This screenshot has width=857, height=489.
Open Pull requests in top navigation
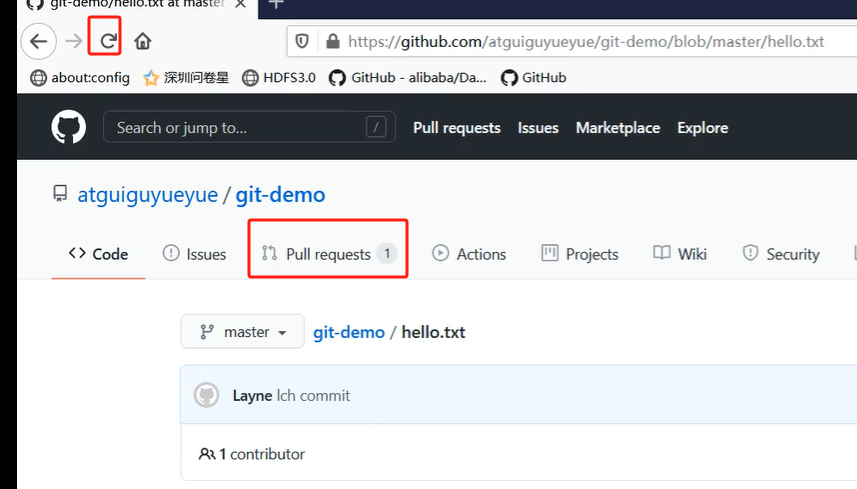[x=457, y=128]
